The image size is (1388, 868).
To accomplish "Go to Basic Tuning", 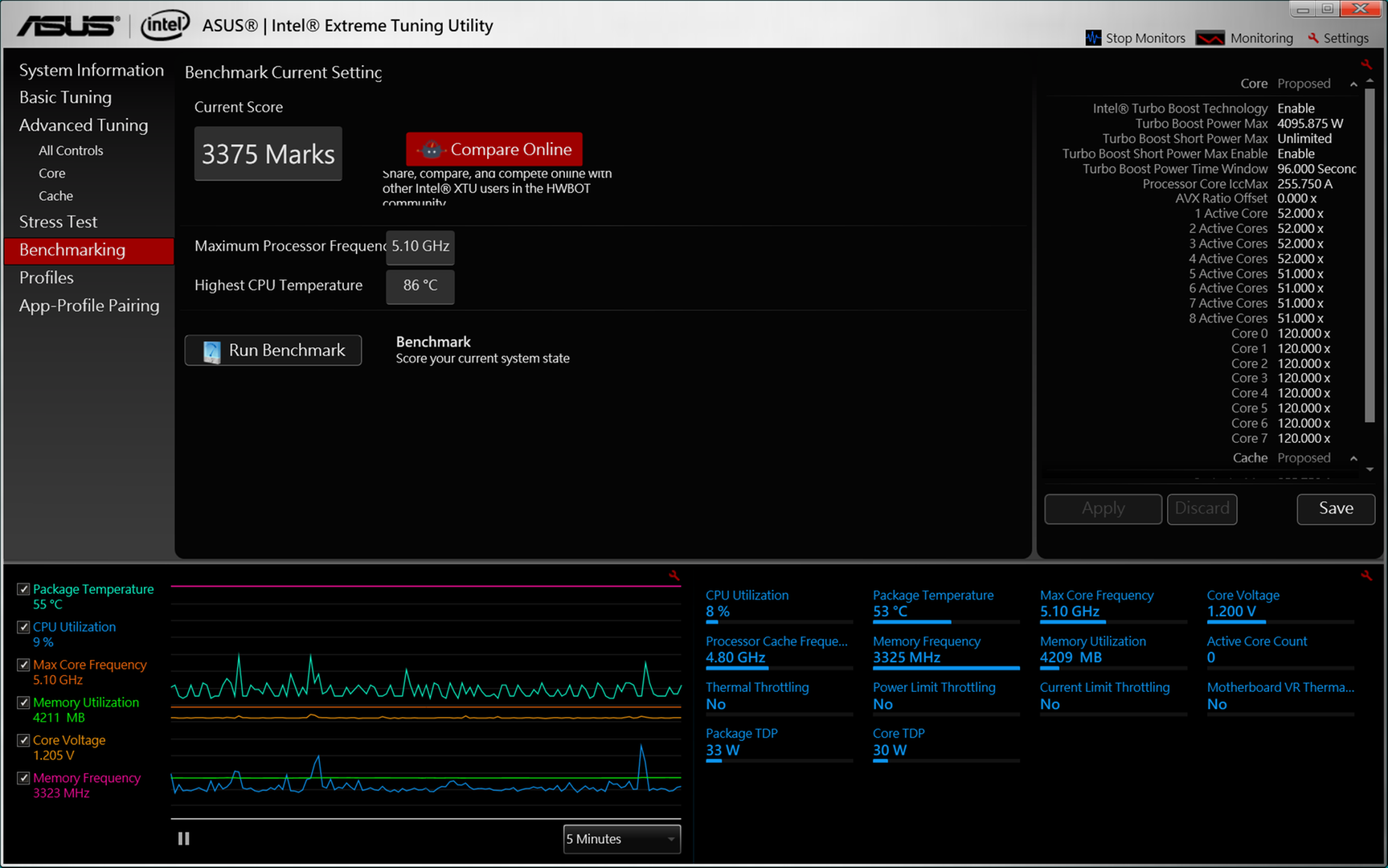I will coord(66,97).
